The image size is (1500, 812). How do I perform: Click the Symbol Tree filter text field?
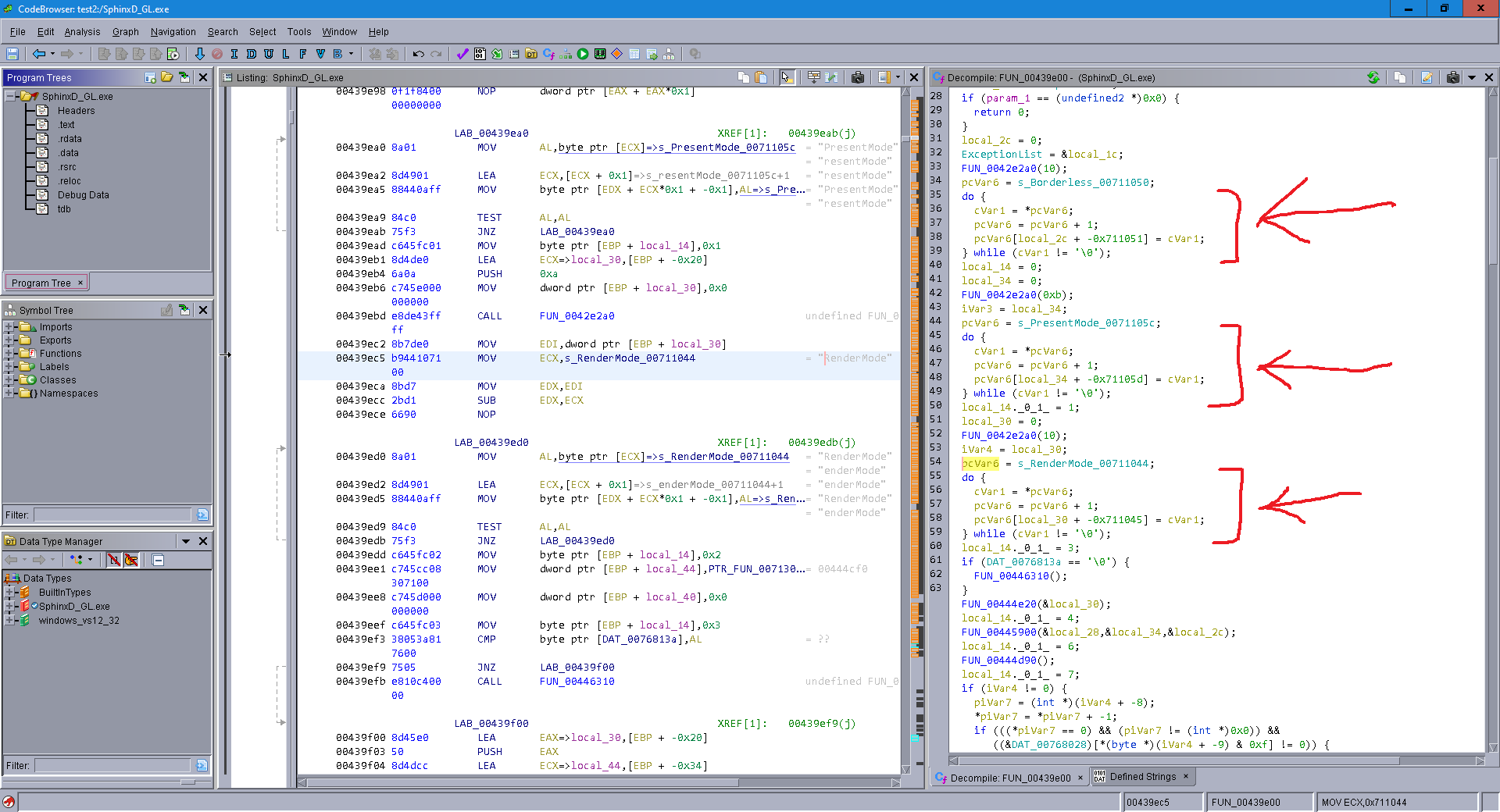tap(112, 515)
